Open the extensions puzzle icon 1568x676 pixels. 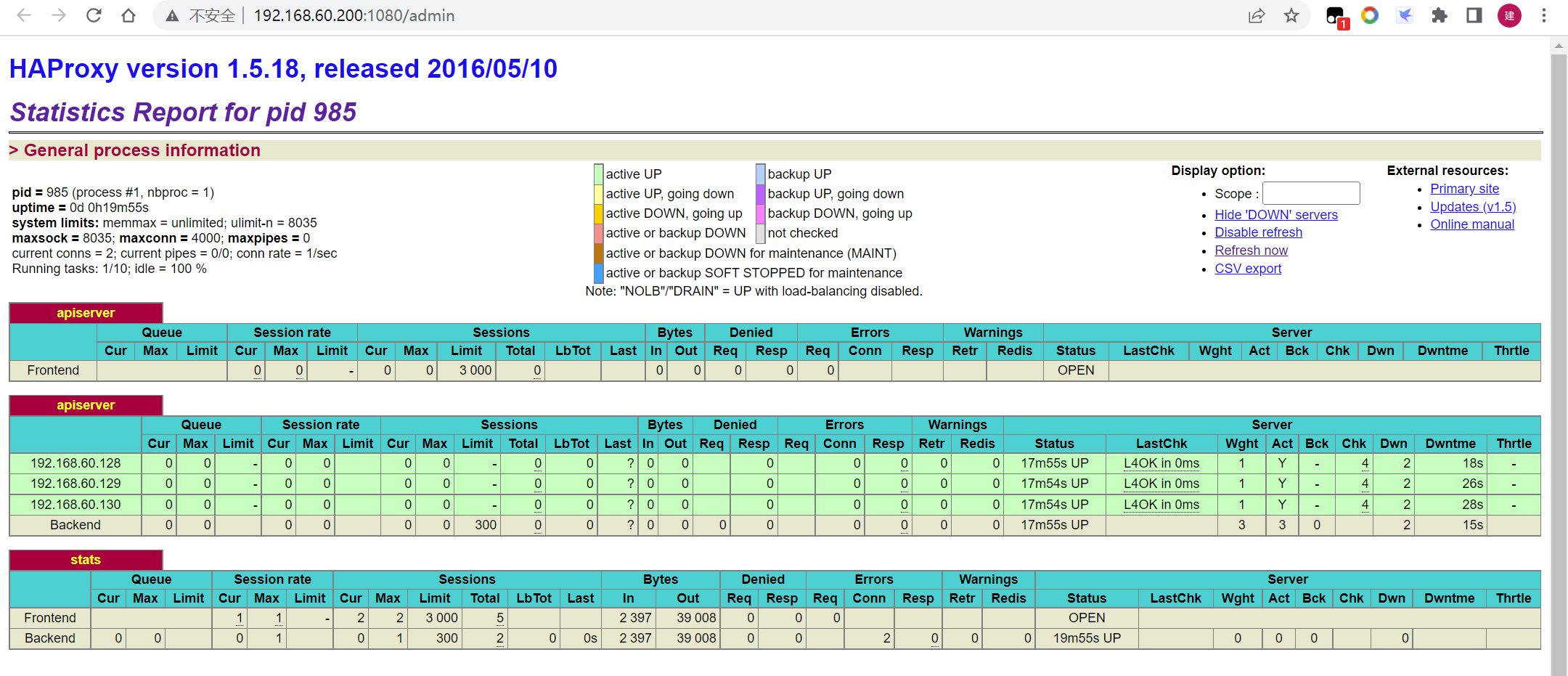pos(1439,15)
